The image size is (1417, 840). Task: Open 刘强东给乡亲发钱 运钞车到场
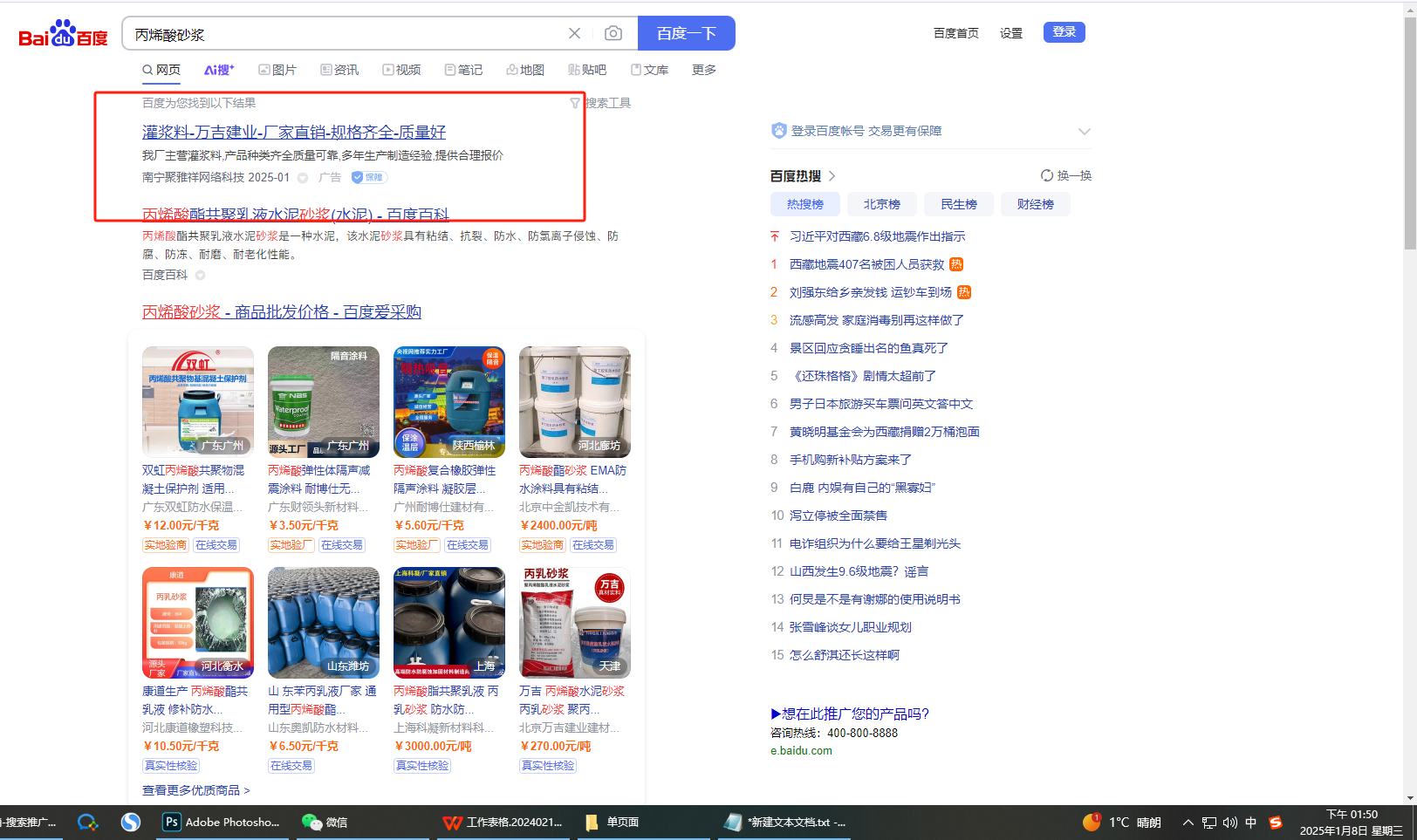click(x=871, y=292)
